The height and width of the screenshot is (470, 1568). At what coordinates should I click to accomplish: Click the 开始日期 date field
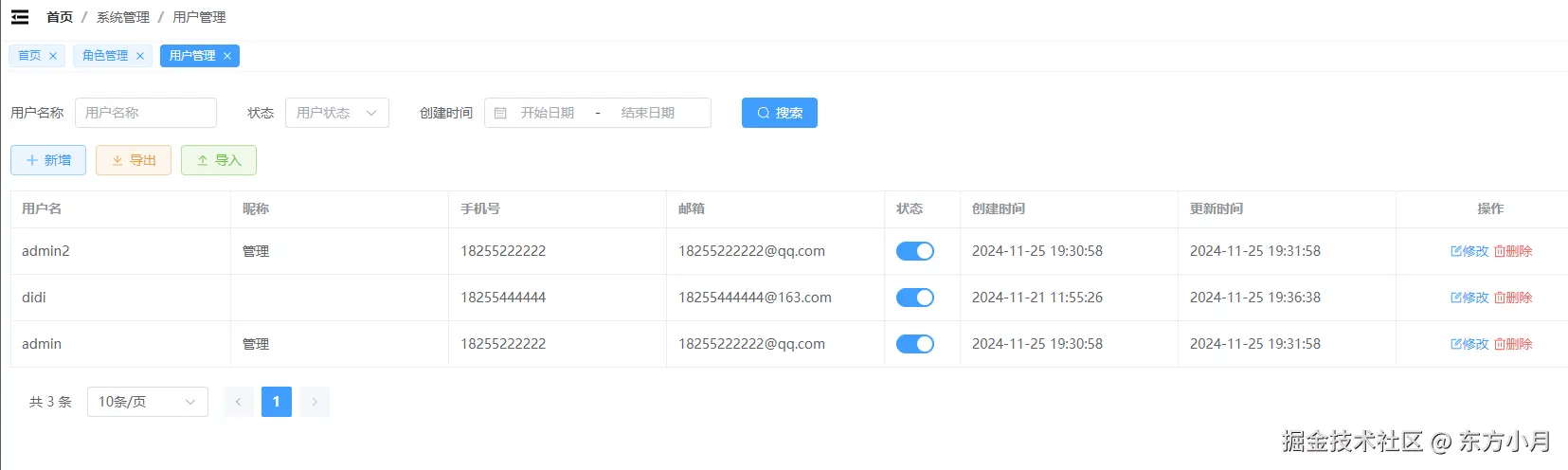point(548,113)
